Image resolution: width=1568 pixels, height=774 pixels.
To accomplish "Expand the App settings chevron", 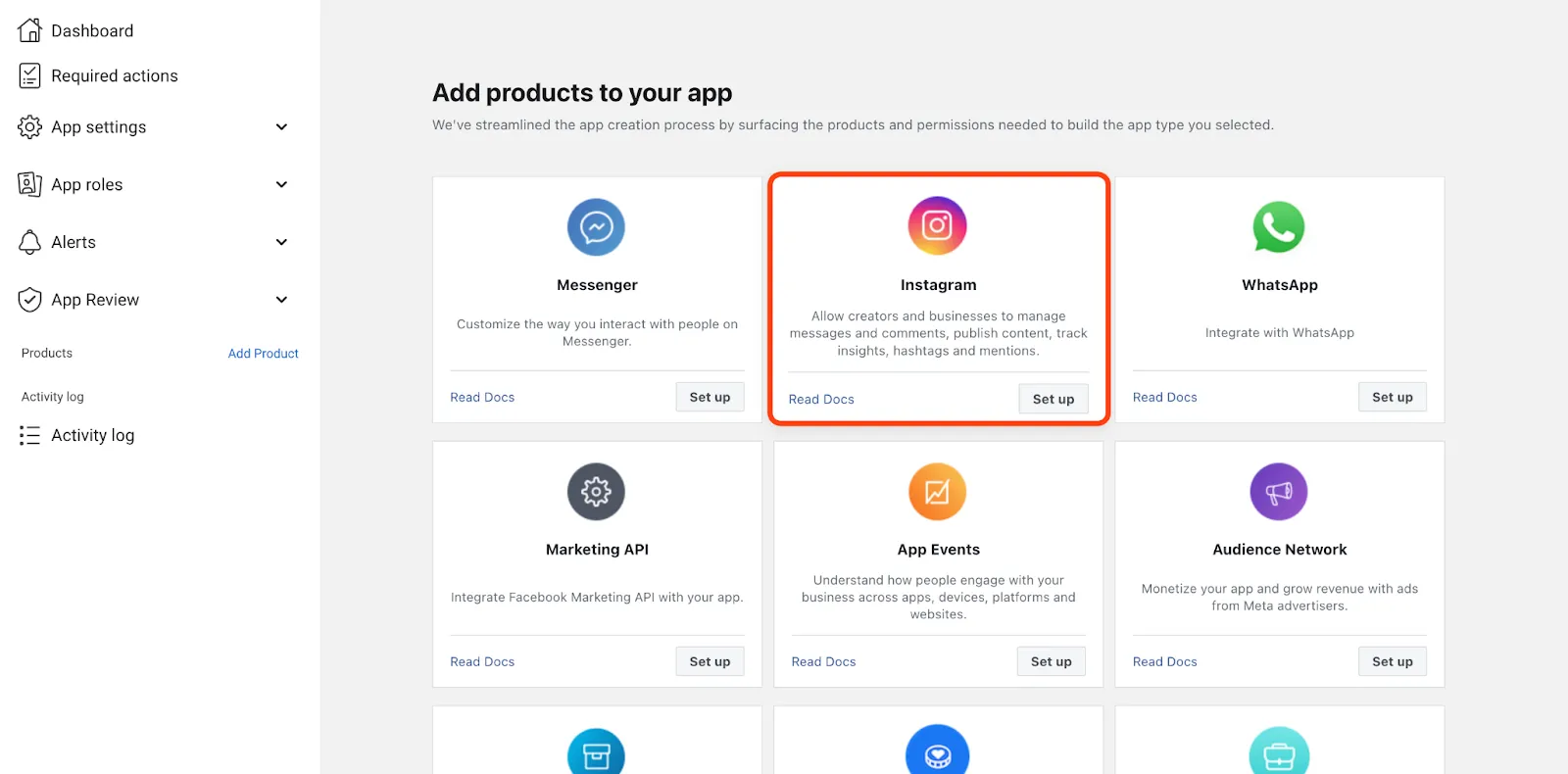I will 281,126.
